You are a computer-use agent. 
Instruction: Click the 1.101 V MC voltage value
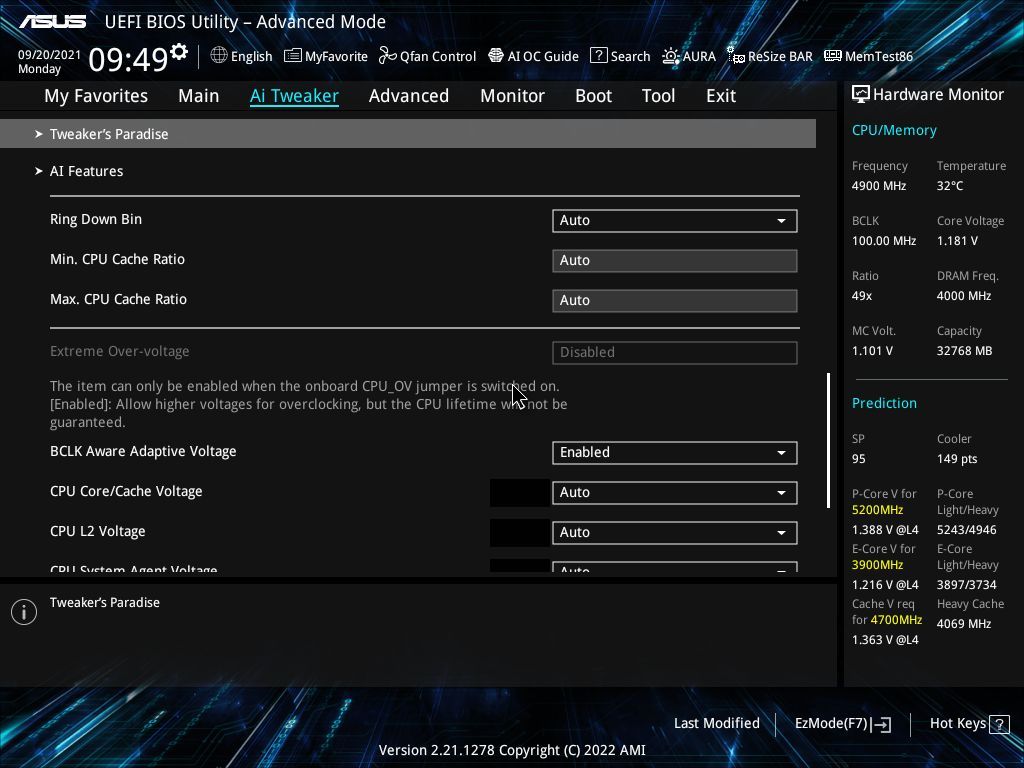872,351
